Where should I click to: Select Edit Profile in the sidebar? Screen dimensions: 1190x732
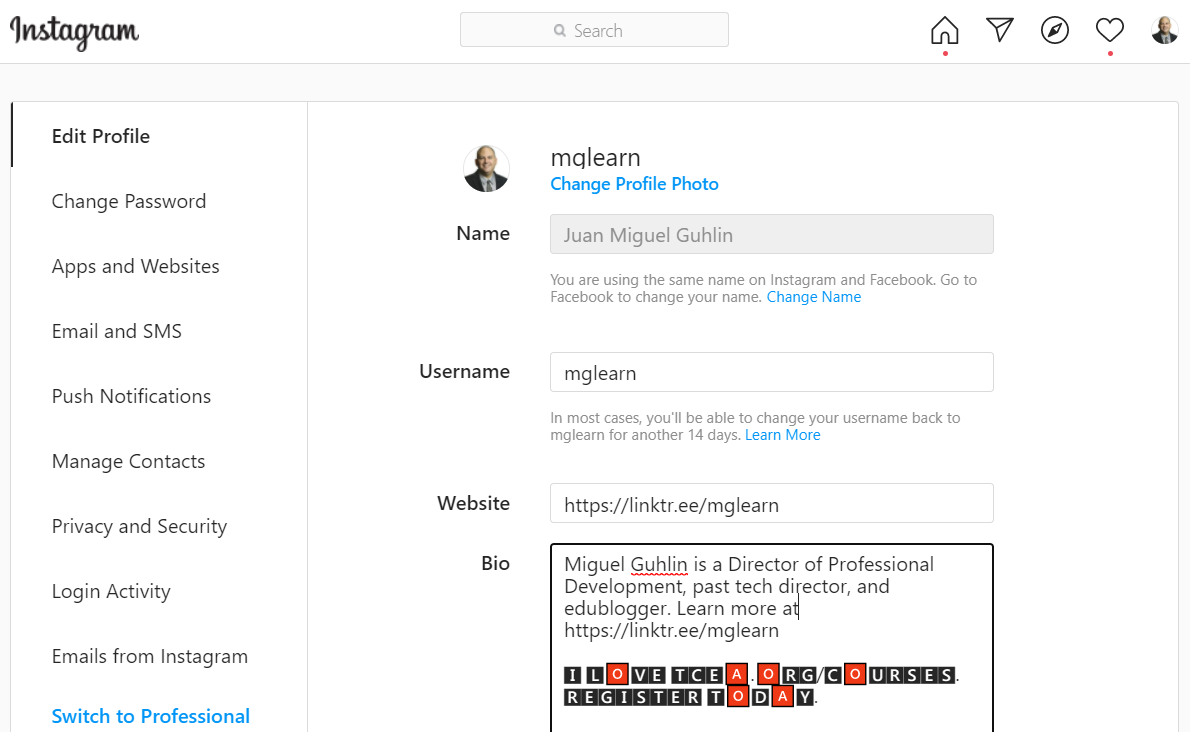point(101,137)
